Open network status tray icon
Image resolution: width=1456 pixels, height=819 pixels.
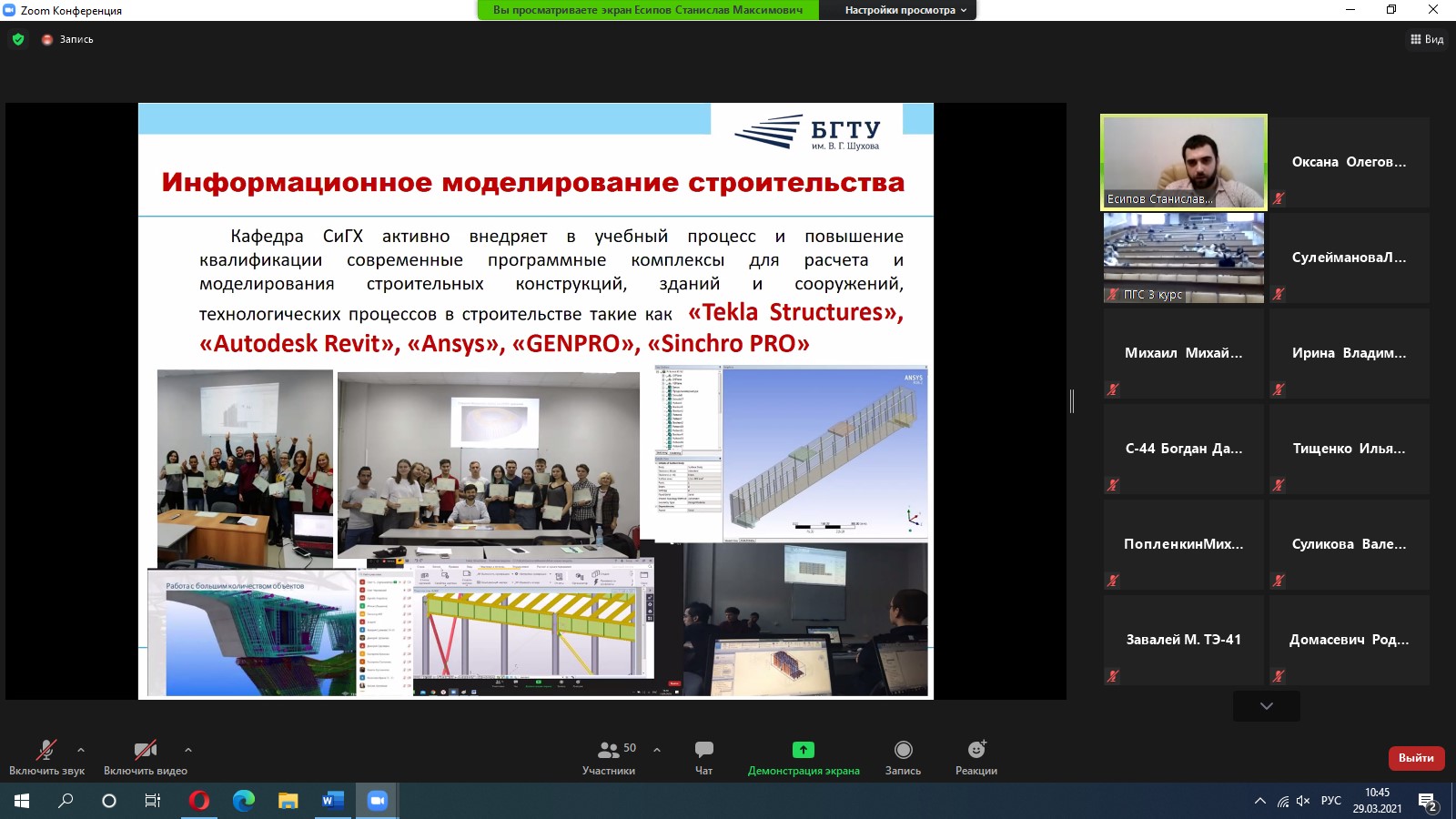[x=1283, y=801]
